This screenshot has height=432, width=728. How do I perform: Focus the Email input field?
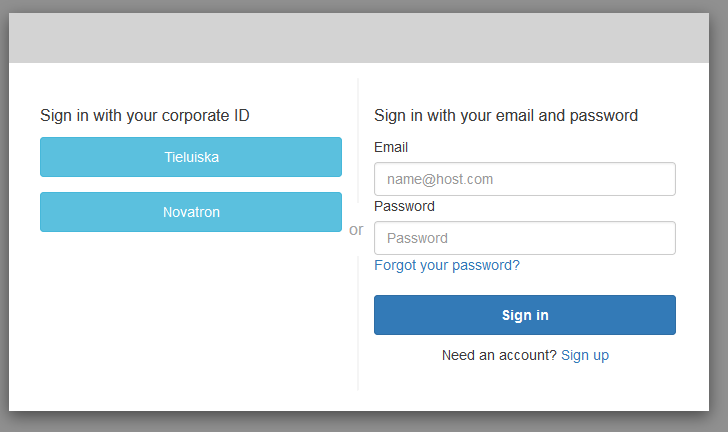click(524, 180)
